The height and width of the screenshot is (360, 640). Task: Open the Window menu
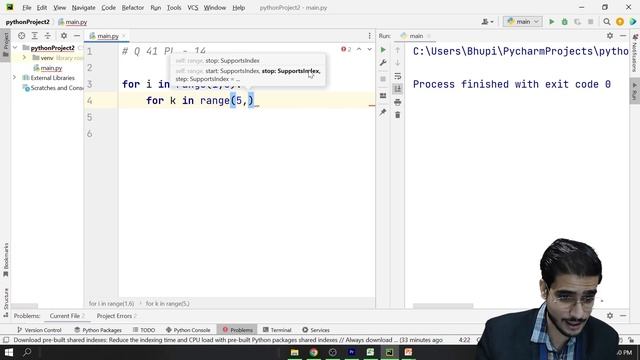[215, 7]
